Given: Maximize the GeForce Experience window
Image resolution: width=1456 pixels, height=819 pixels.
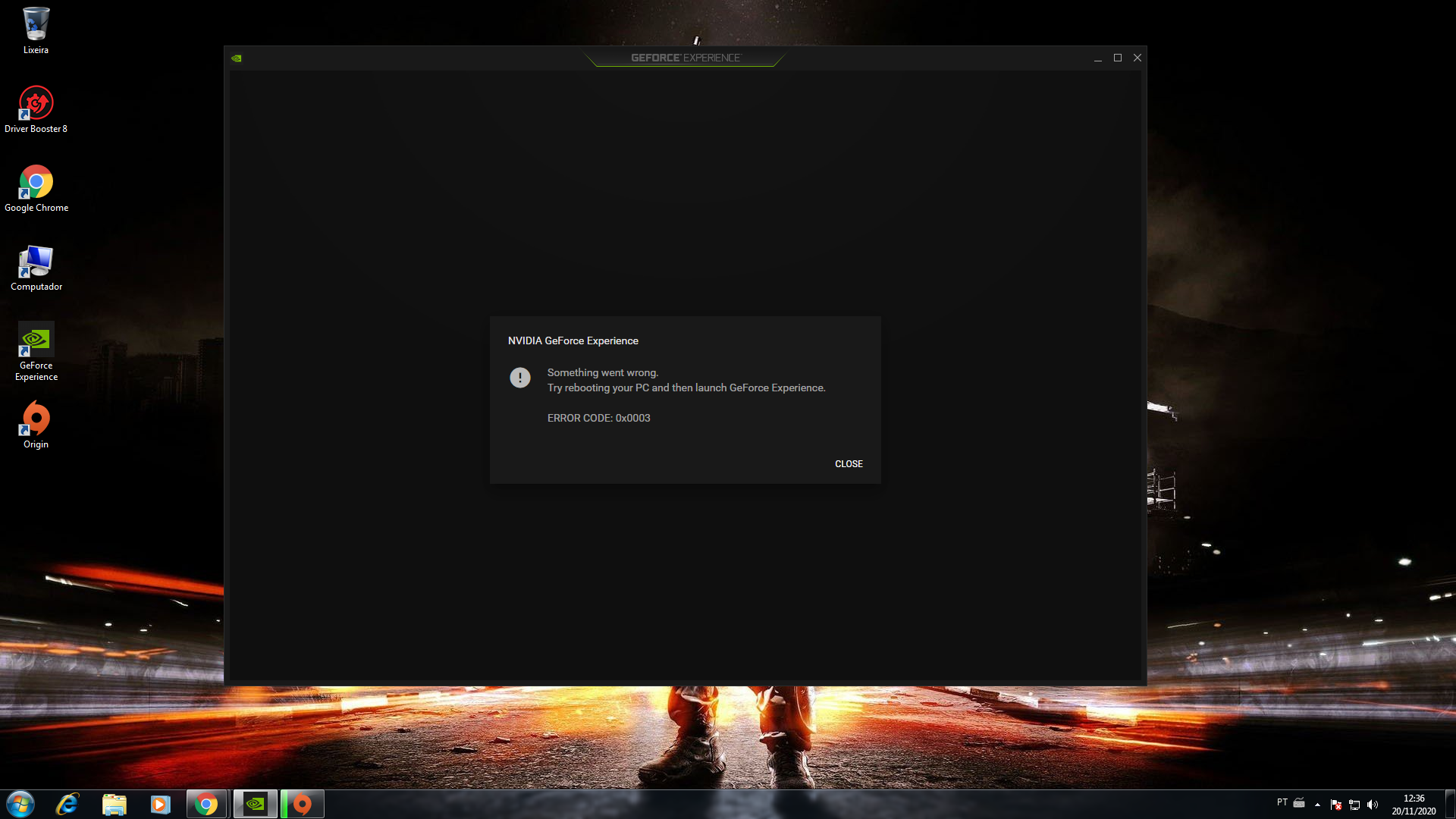Looking at the screenshot, I should click(x=1117, y=58).
